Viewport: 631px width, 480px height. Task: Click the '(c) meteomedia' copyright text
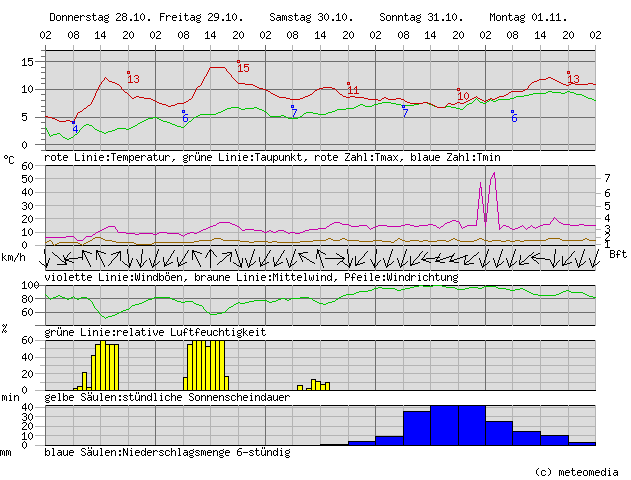(577, 471)
